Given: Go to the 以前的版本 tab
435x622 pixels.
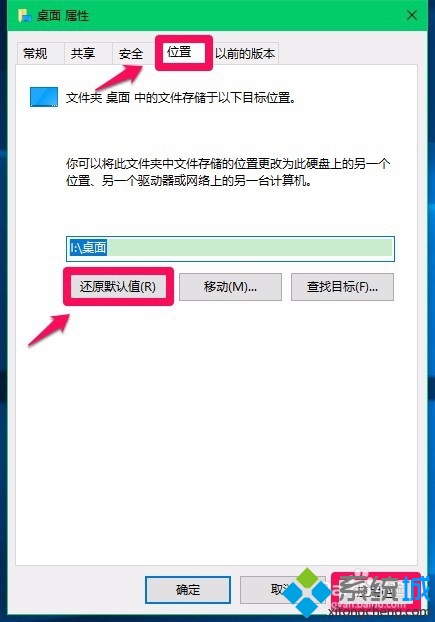Looking at the screenshot, I should click(x=245, y=53).
